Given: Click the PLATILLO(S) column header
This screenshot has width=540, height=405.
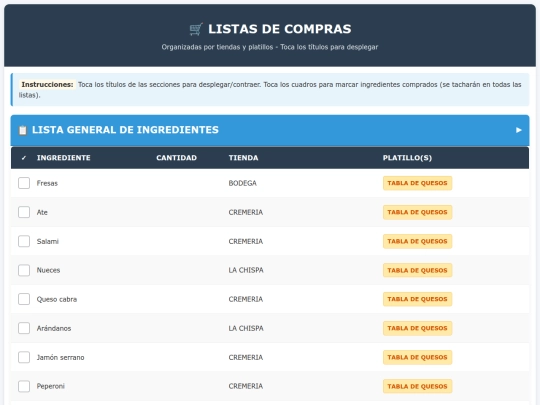Looking at the screenshot, I should point(407,158).
